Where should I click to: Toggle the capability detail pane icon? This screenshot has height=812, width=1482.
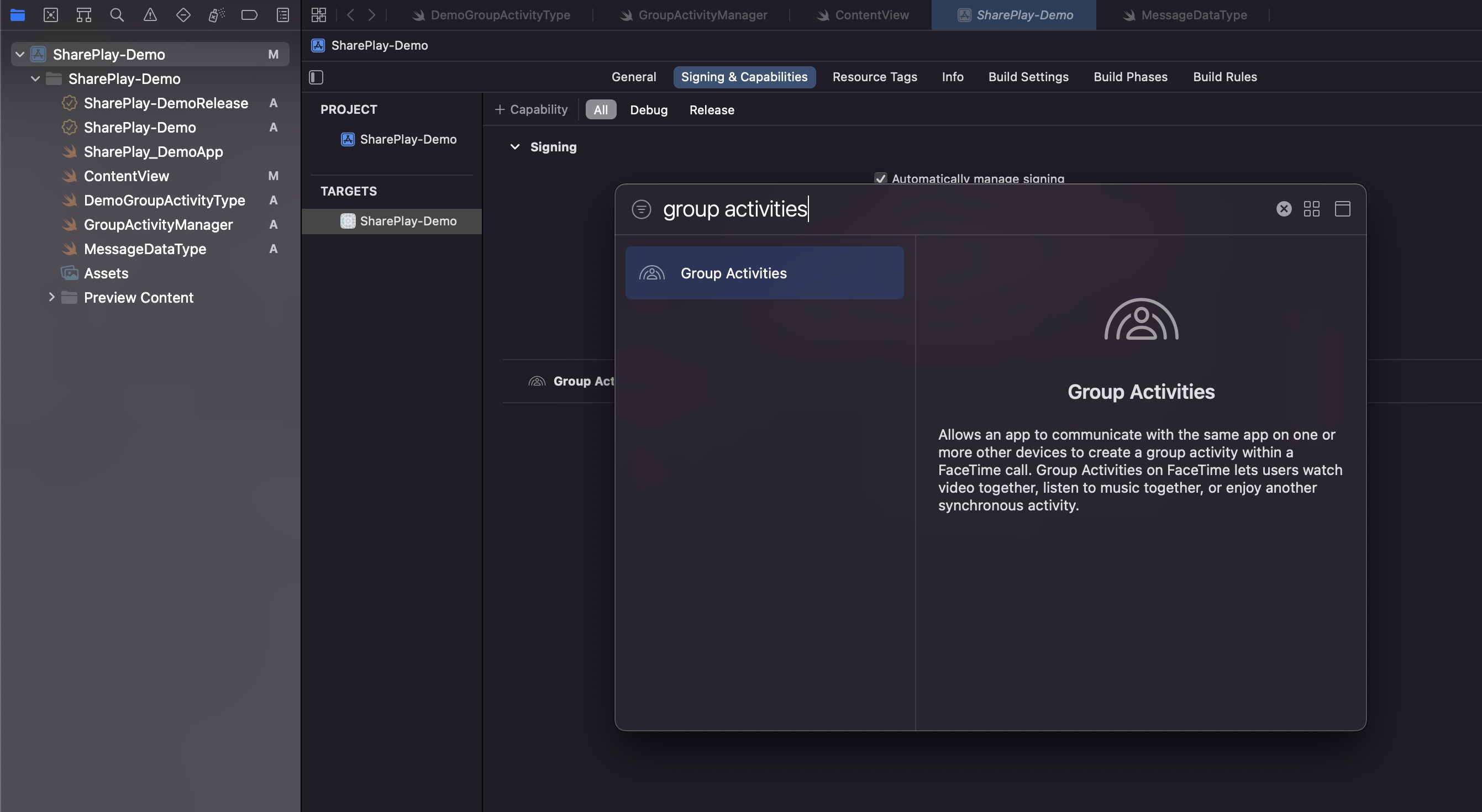(x=1342, y=209)
